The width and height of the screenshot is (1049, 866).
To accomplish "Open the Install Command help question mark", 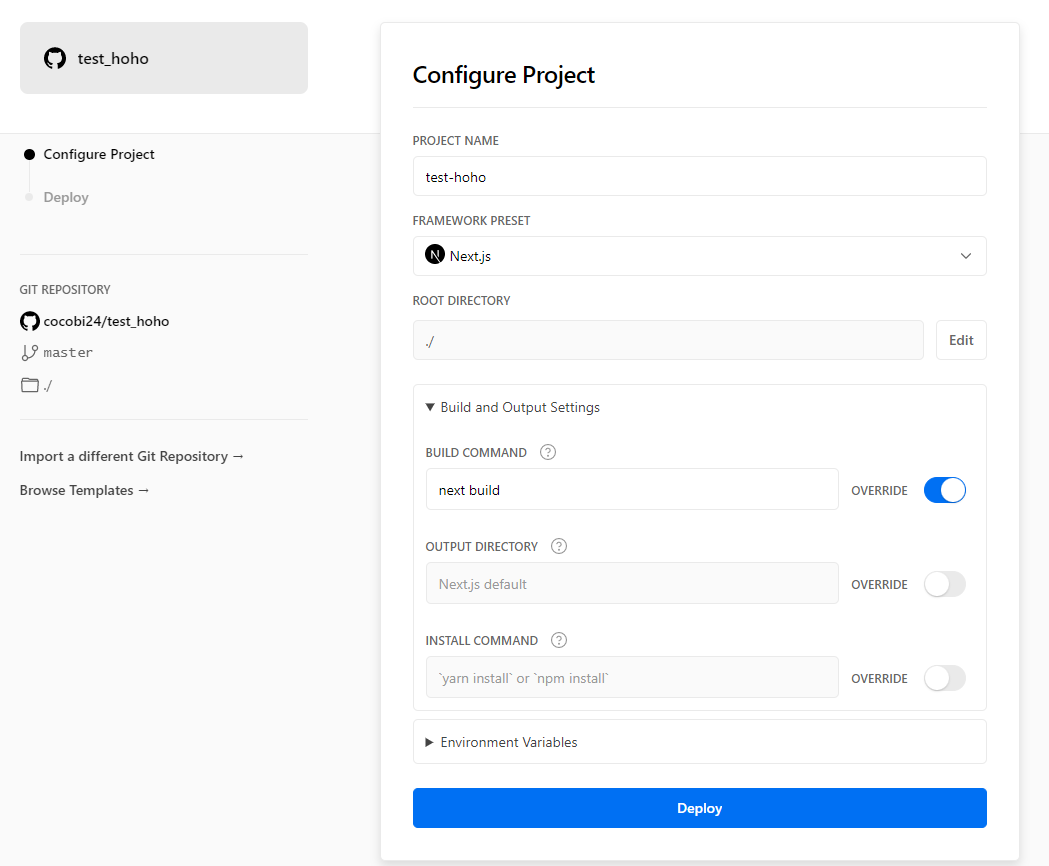I will (559, 640).
